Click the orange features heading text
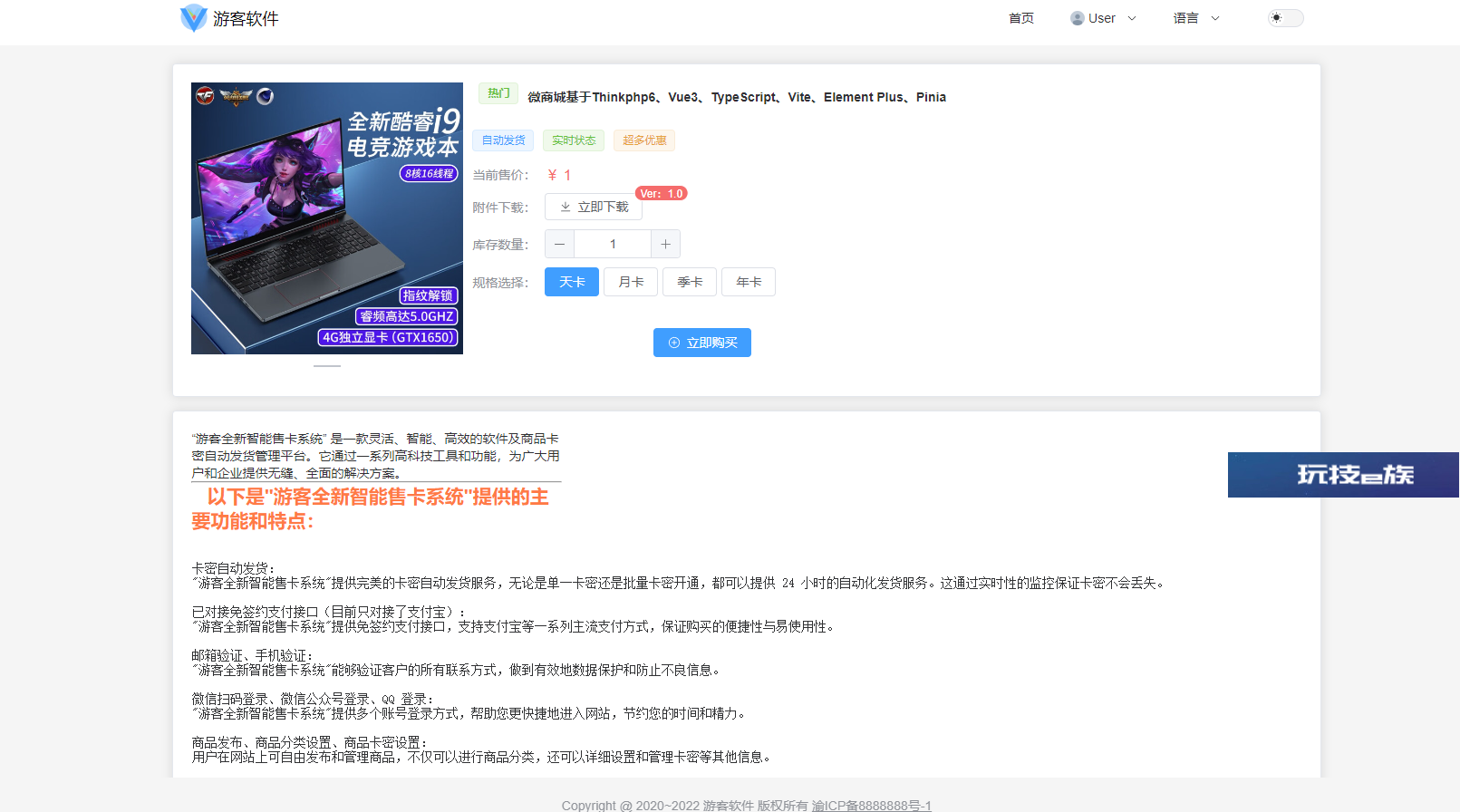 [x=370, y=508]
